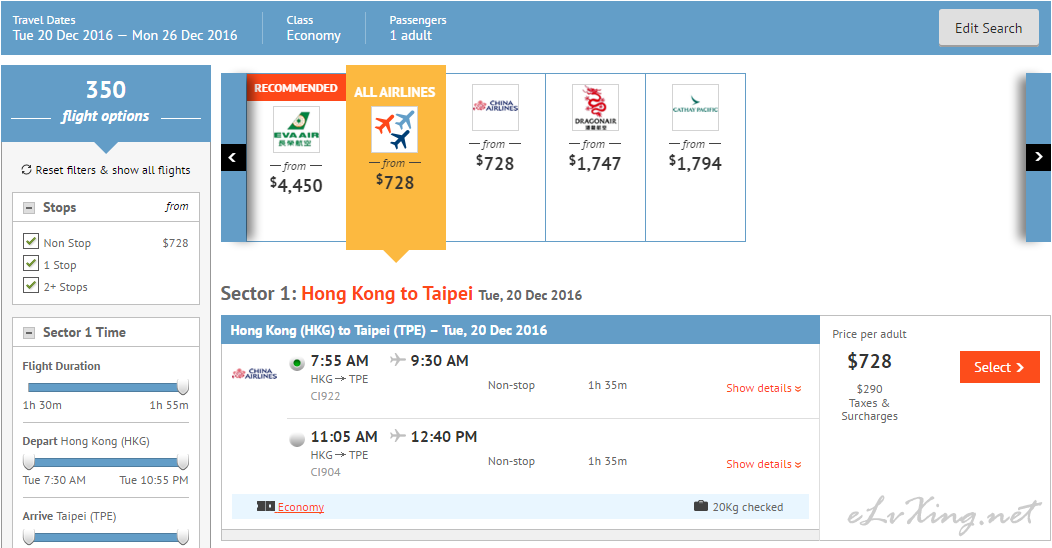Collapse the Sector 1 Time section

point(29,333)
